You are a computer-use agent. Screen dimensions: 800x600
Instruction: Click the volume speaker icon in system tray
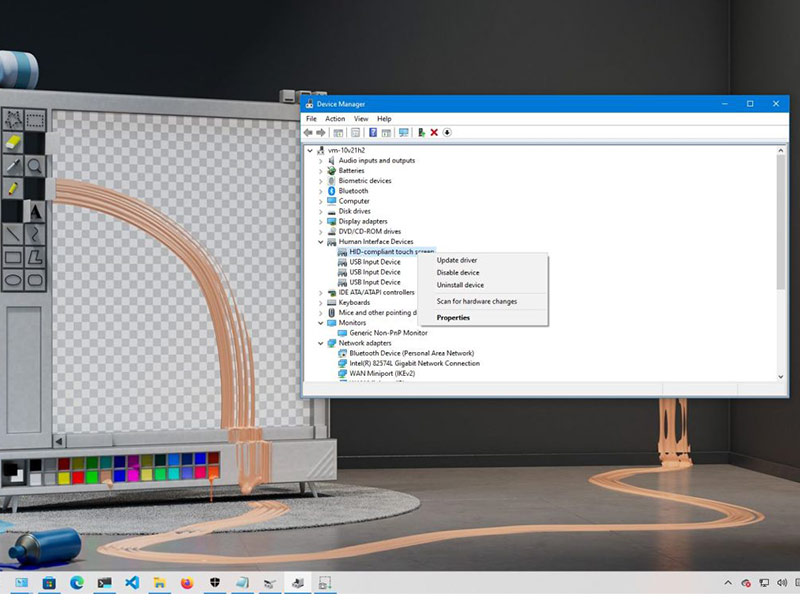coord(781,583)
